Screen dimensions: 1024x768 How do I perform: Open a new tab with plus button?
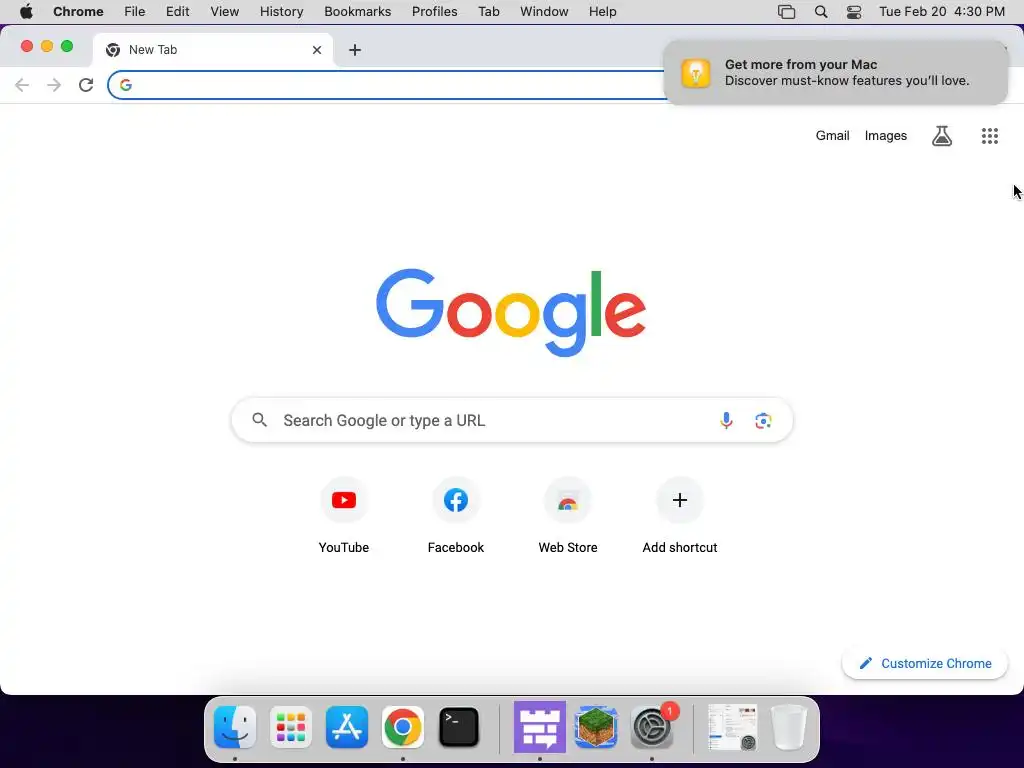point(355,50)
